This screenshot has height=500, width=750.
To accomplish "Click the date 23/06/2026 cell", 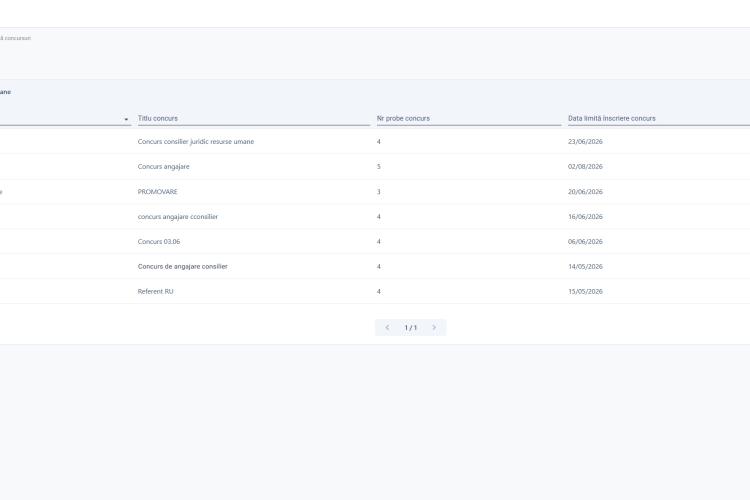I will tap(585, 142).
